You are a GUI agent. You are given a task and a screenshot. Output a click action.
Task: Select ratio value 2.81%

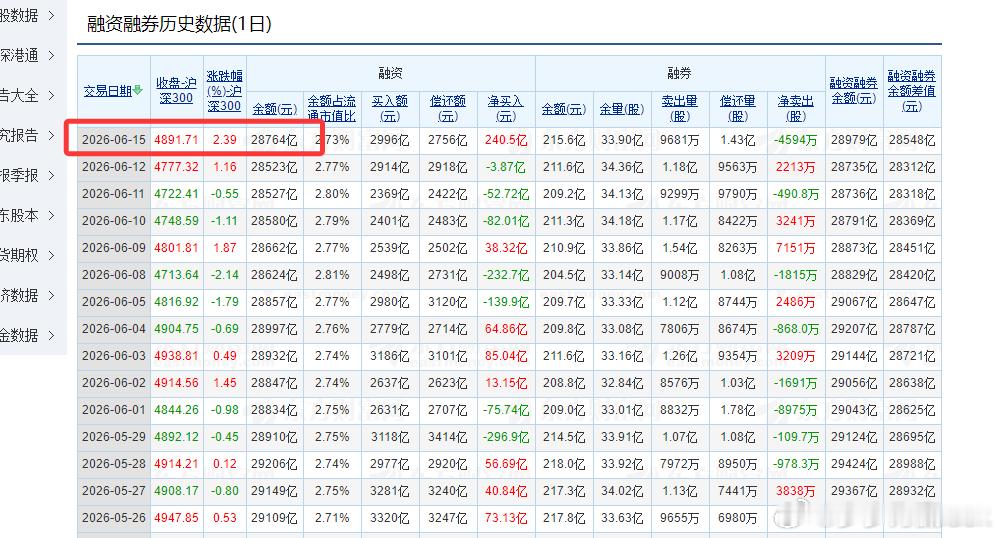tap(332, 275)
